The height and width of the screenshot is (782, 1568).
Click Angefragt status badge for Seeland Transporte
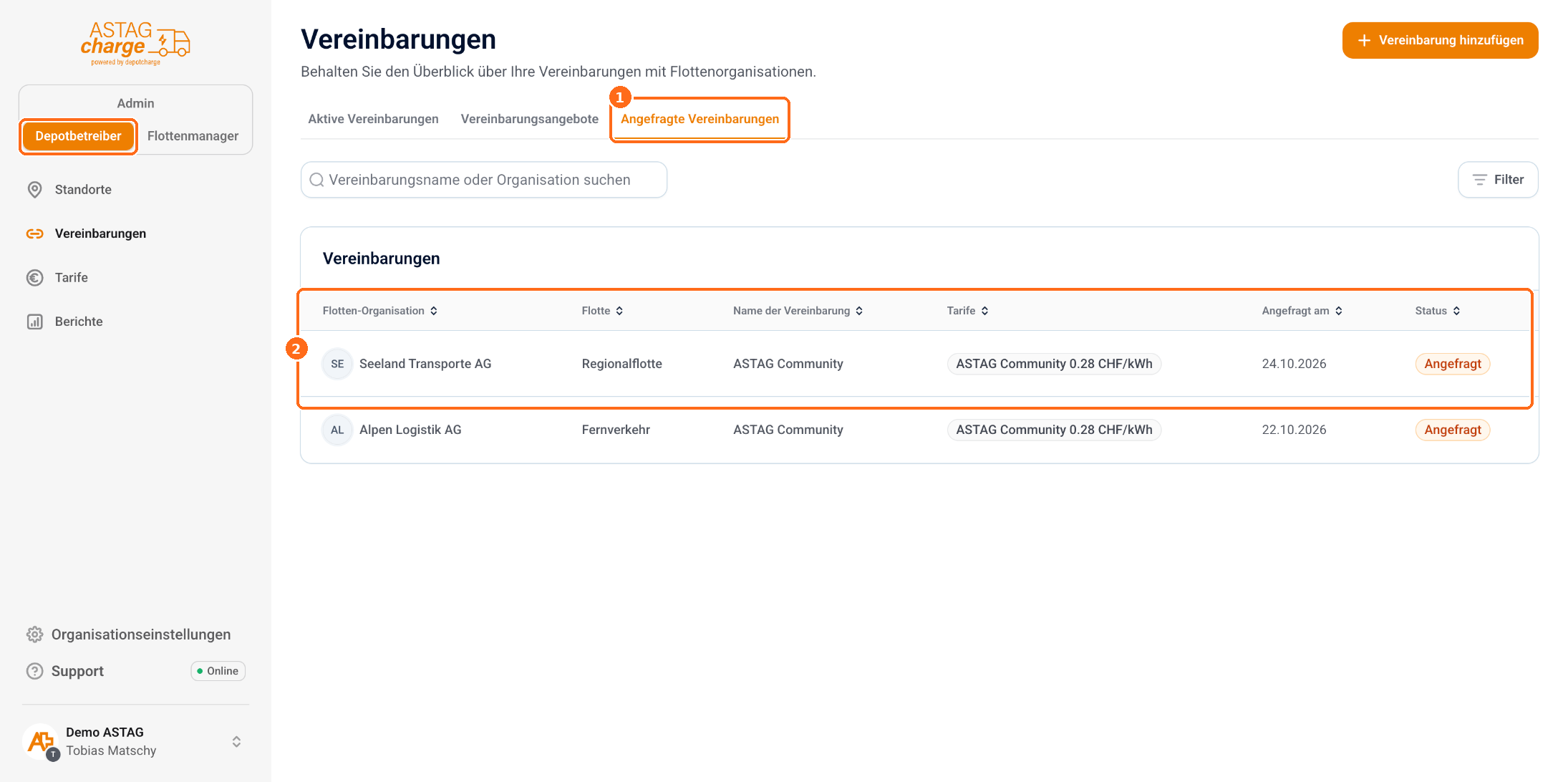[x=1452, y=364]
